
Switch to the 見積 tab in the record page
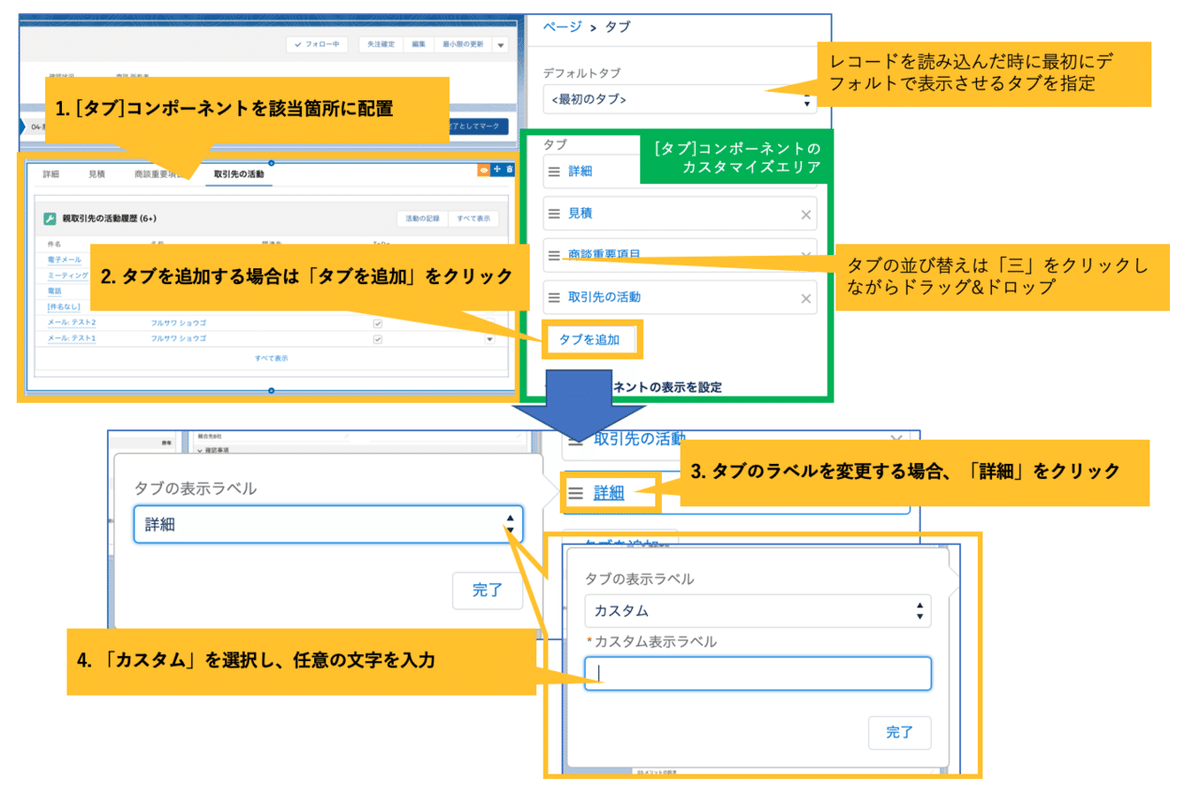96,174
